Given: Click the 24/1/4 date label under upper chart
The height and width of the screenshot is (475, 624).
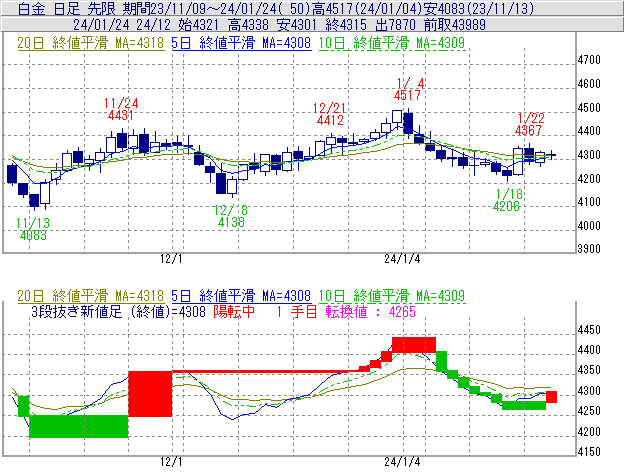Looking at the screenshot, I should click(x=402, y=259).
